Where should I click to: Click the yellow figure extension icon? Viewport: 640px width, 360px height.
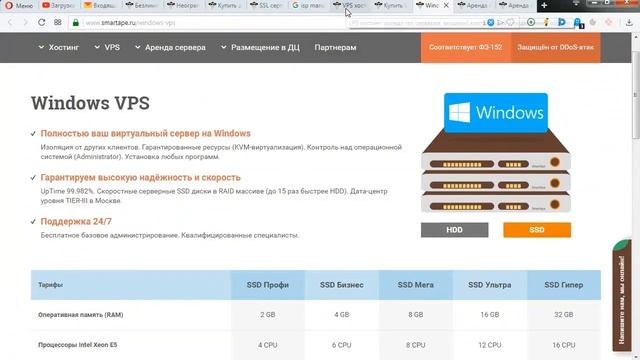(546, 22)
